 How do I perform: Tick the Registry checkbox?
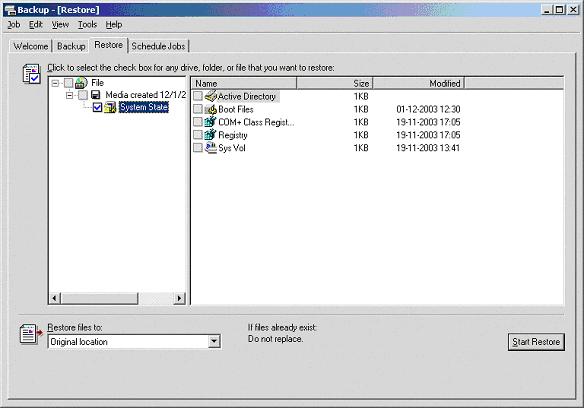pos(198,135)
